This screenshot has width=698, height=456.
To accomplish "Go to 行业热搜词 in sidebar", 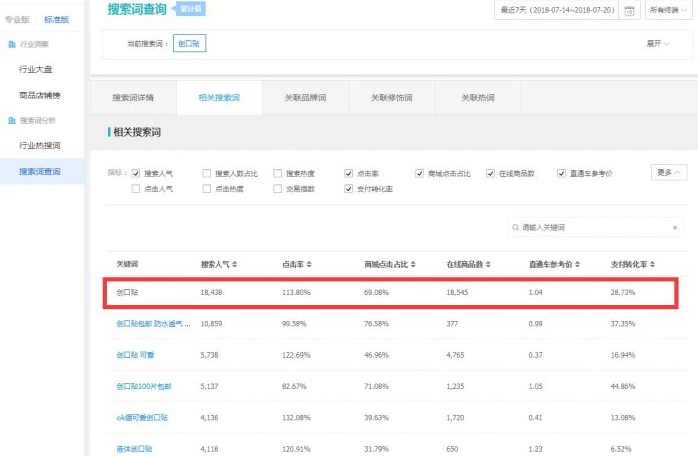I will click(39, 145).
